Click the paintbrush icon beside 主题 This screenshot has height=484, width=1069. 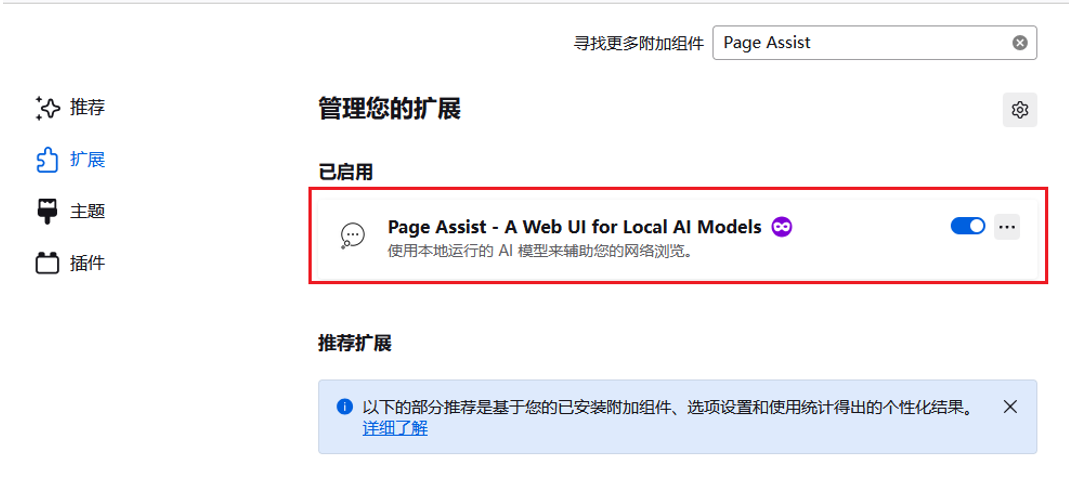coord(47,211)
